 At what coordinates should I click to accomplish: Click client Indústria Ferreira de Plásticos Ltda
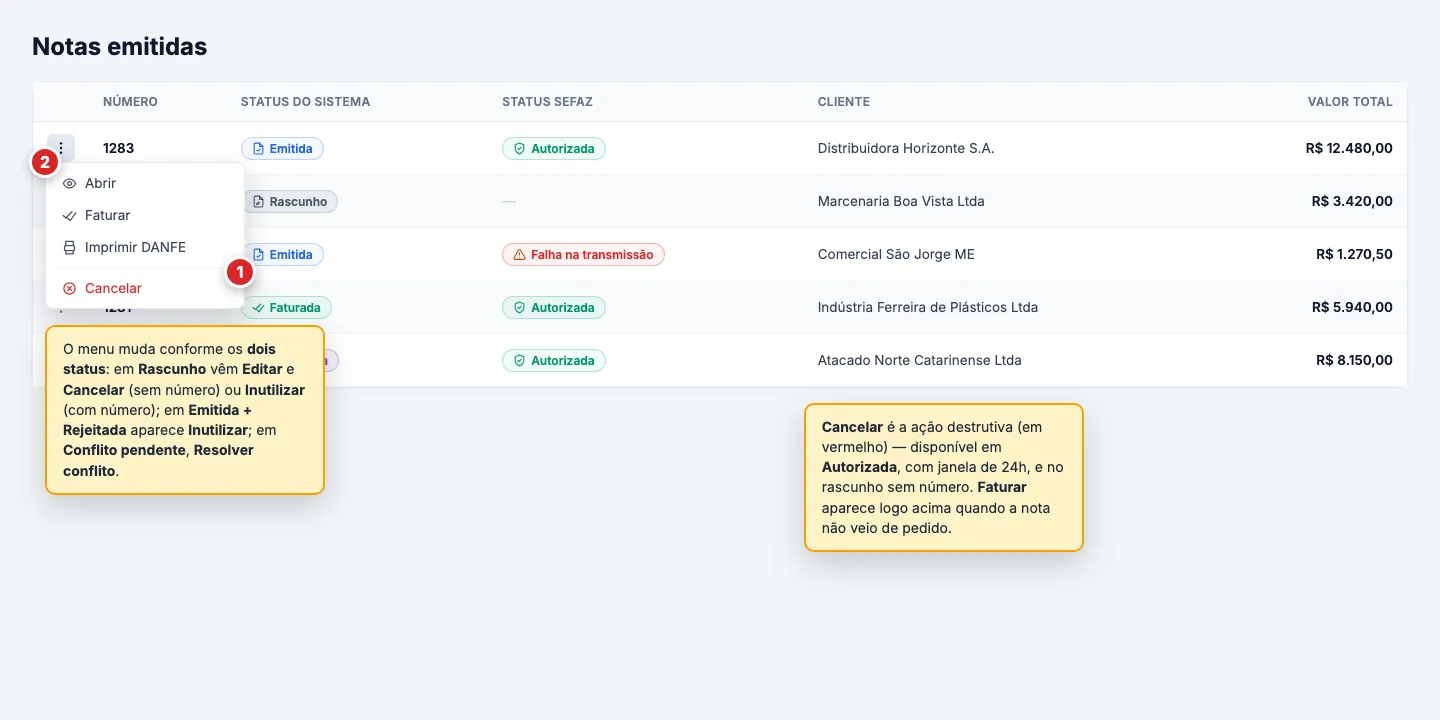click(928, 307)
